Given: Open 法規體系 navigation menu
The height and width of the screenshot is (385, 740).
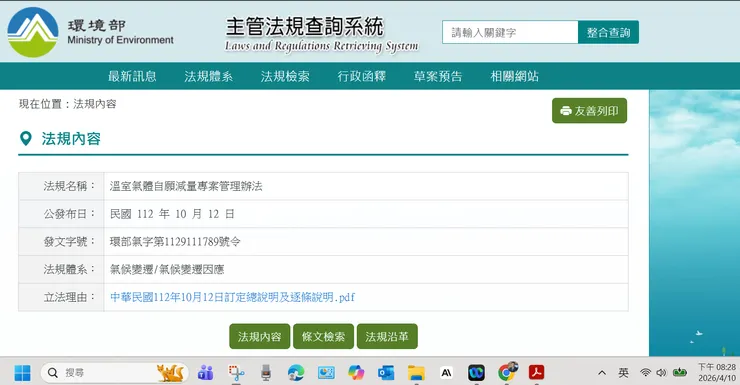Looking at the screenshot, I should click(x=209, y=76).
